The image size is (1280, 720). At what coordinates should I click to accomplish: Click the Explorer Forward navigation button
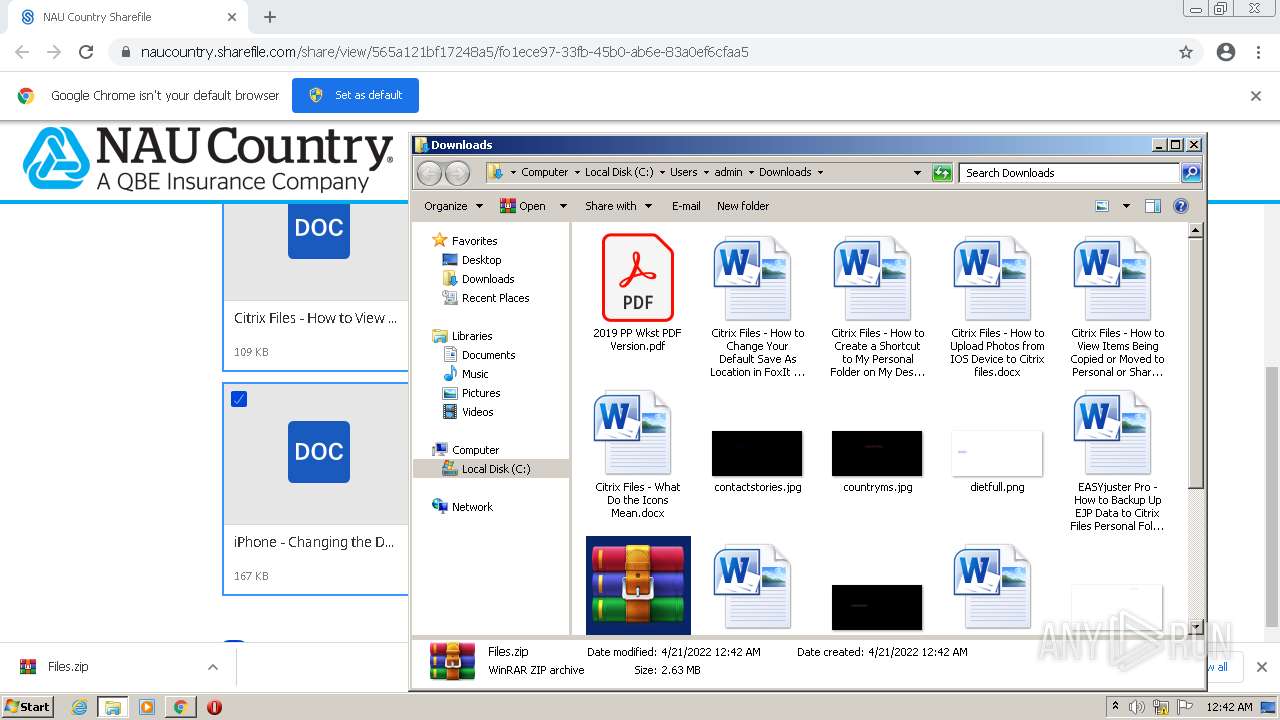[x=457, y=173]
